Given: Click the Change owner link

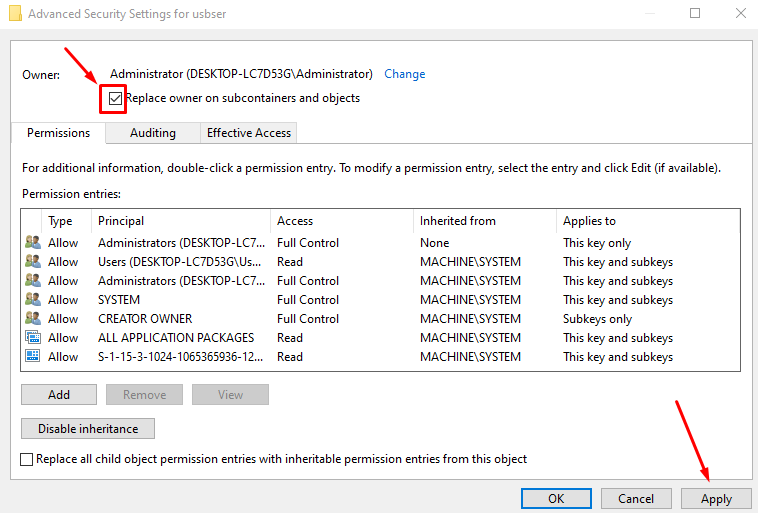Looking at the screenshot, I should pyautogui.click(x=405, y=74).
